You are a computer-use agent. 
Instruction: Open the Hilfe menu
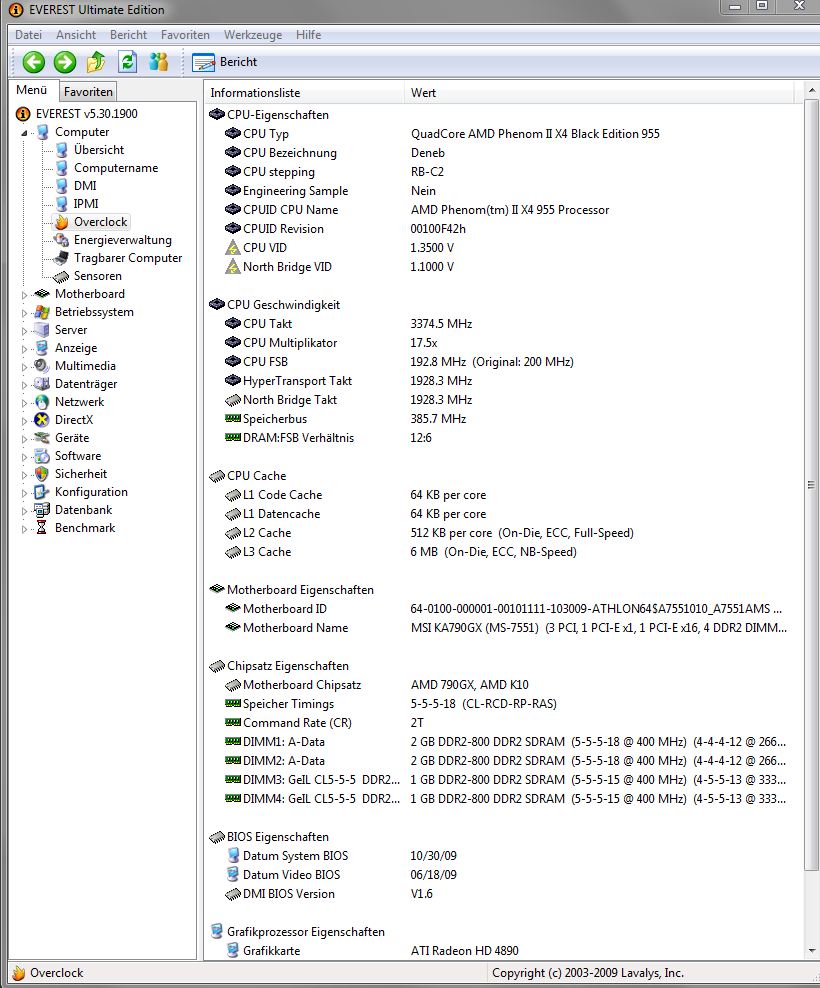tap(308, 35)
